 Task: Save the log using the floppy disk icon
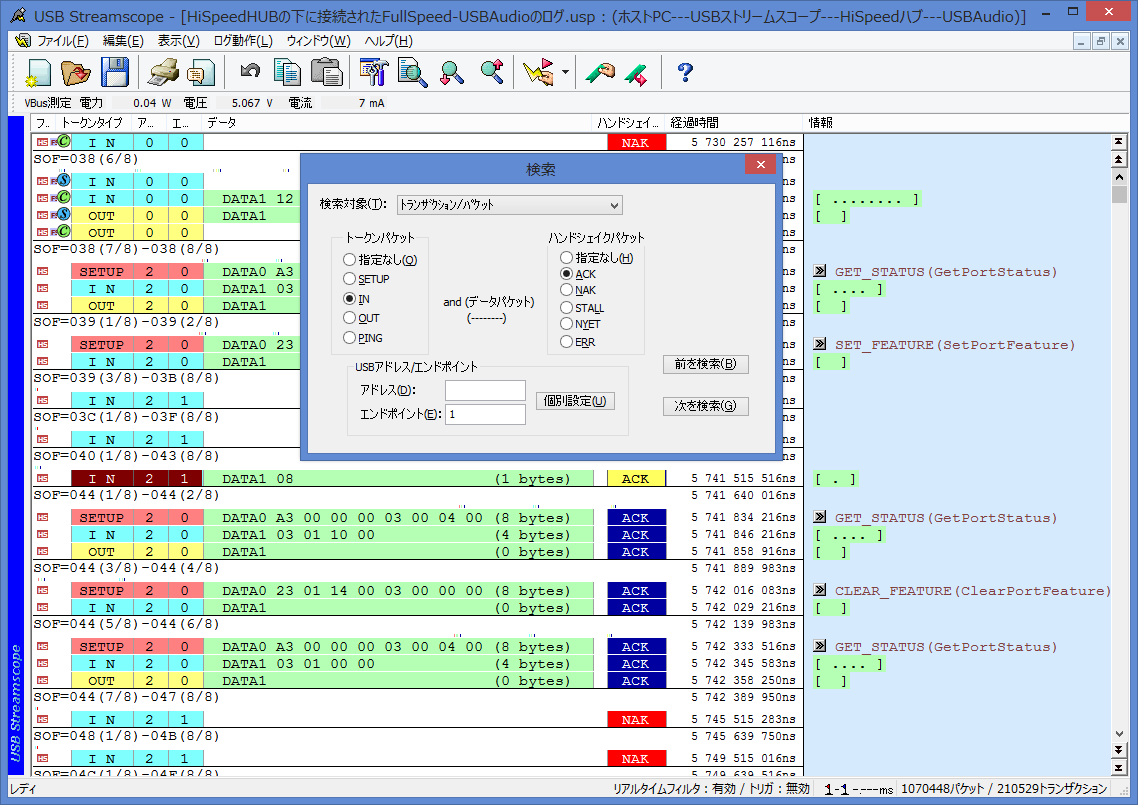(115, 73)
